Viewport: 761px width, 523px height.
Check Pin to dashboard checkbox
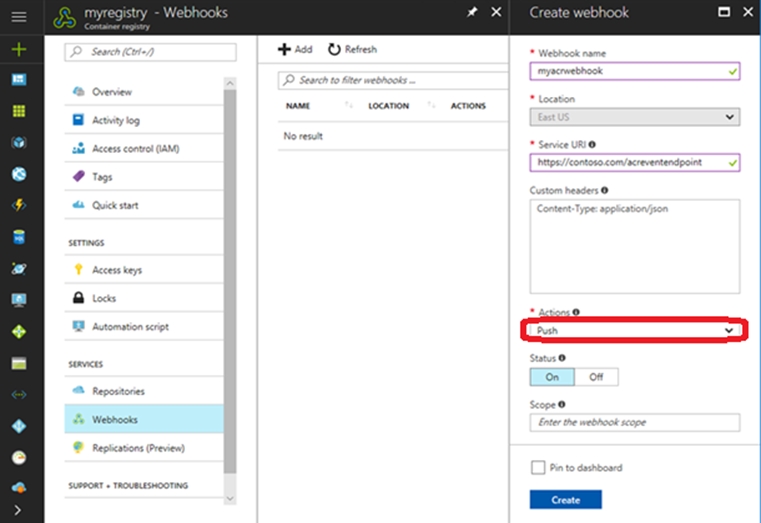point(537,467)
